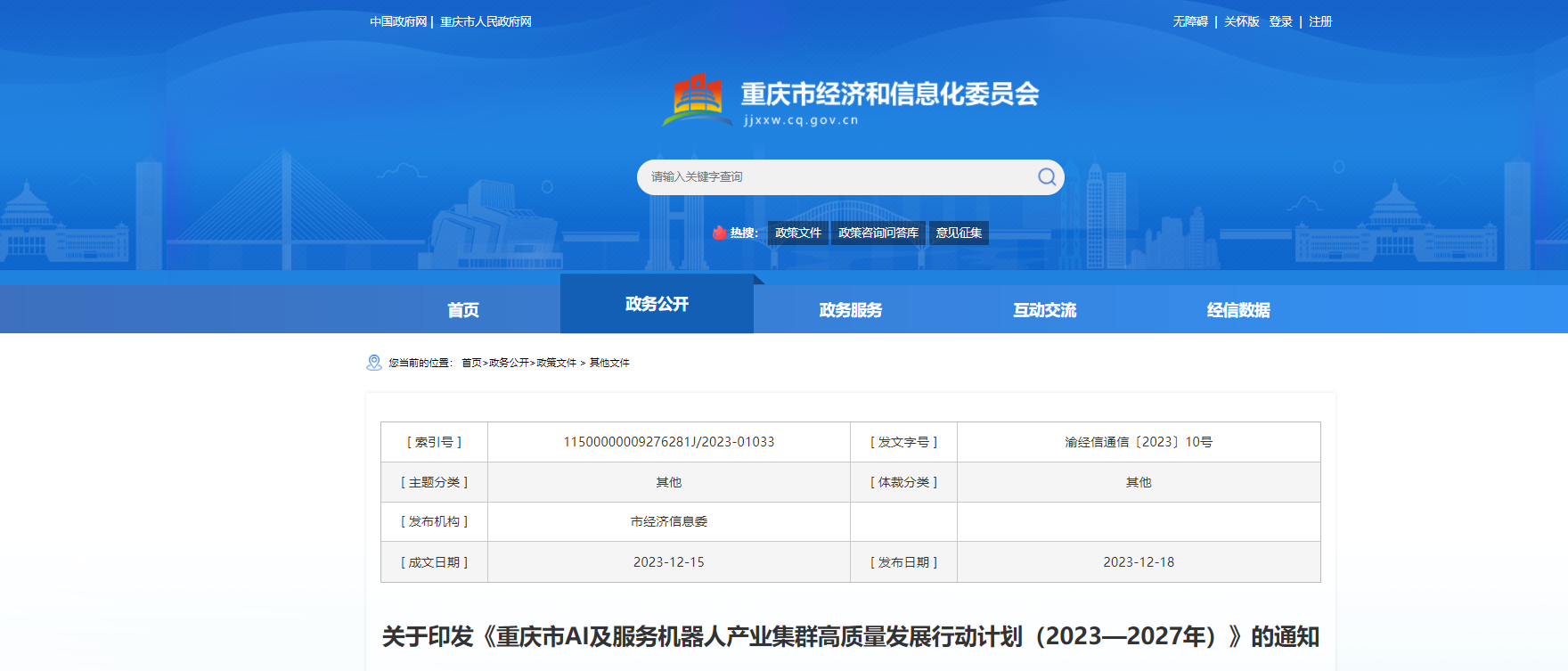Image resolution: width=1568 pixels, height=671 pixels.
Task: Click the search magnifier icon
Action: point(1047,177)
